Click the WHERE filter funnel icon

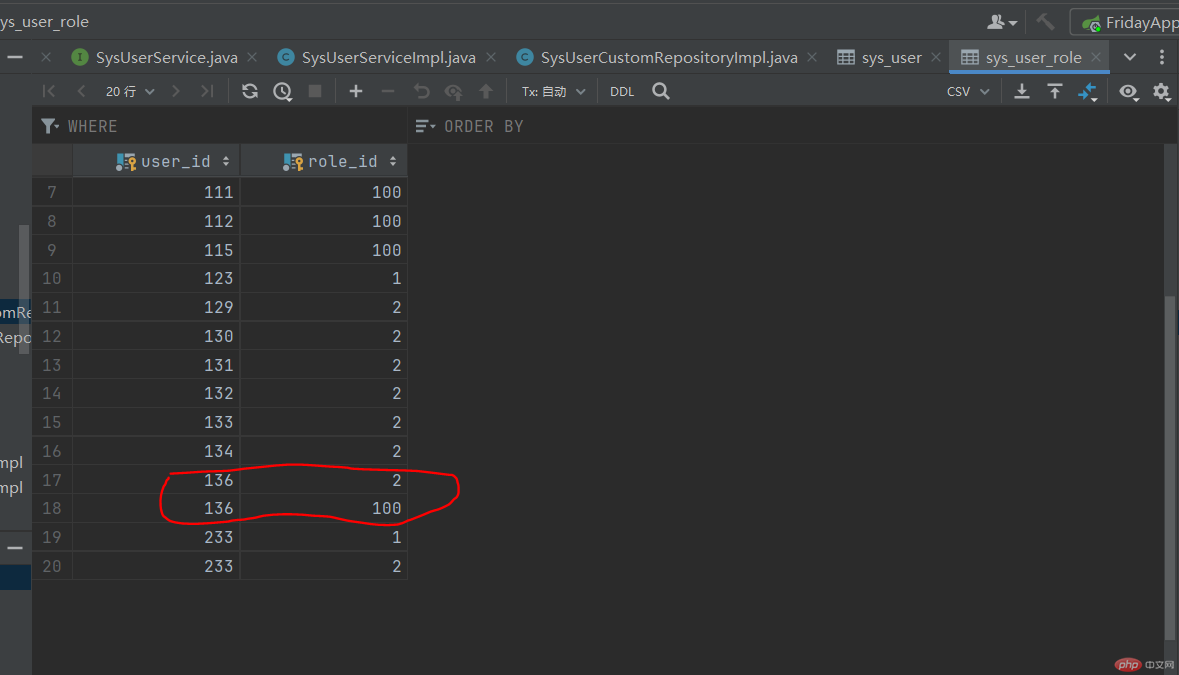click(x=50, y=126)
